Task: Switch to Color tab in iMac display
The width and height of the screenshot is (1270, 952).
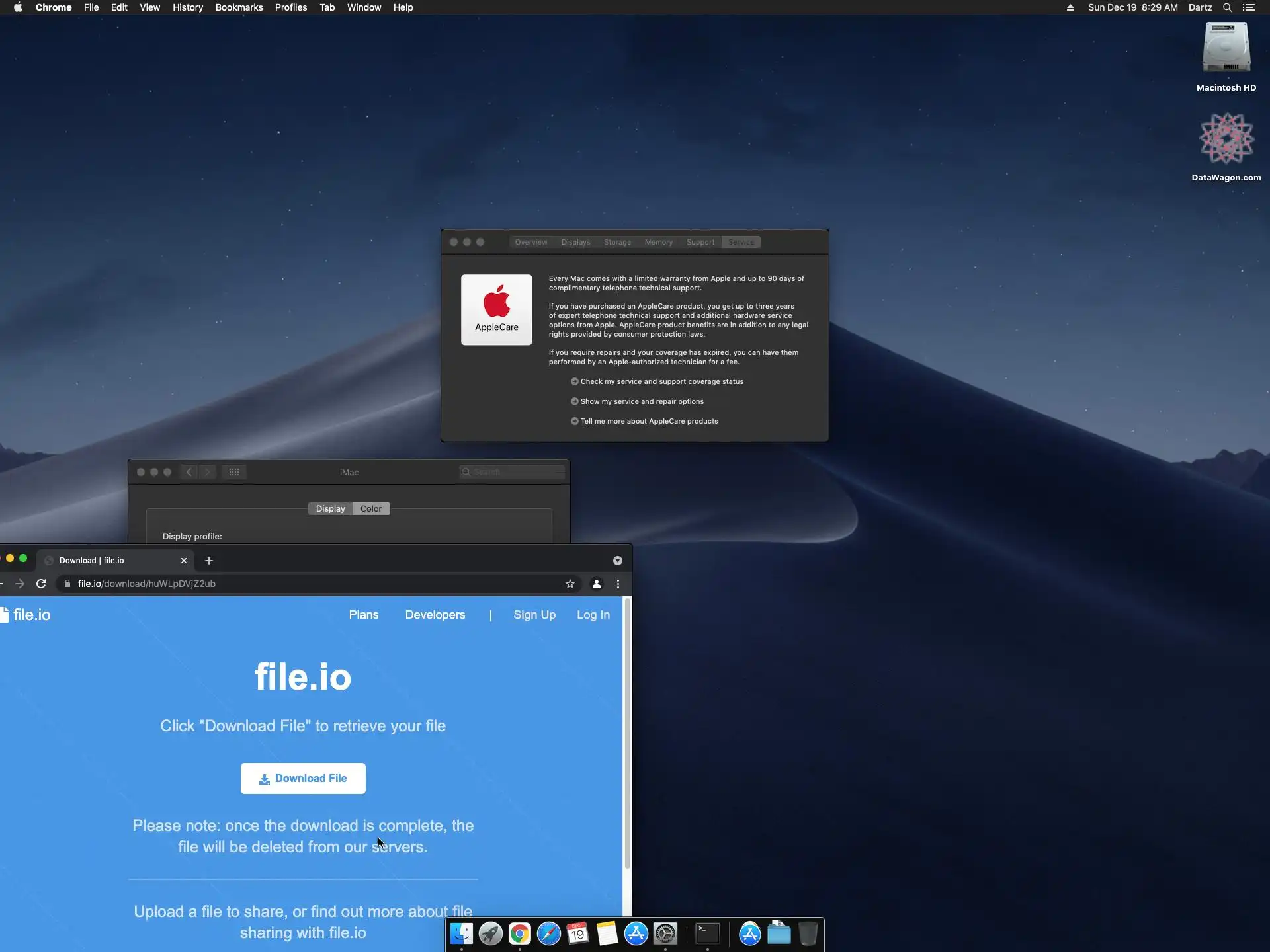Action: 370,508
